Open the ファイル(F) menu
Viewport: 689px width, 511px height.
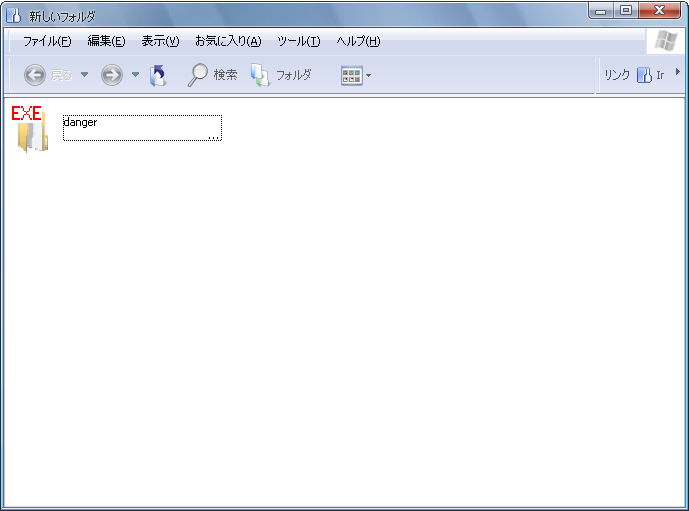(x=47, y=41)
